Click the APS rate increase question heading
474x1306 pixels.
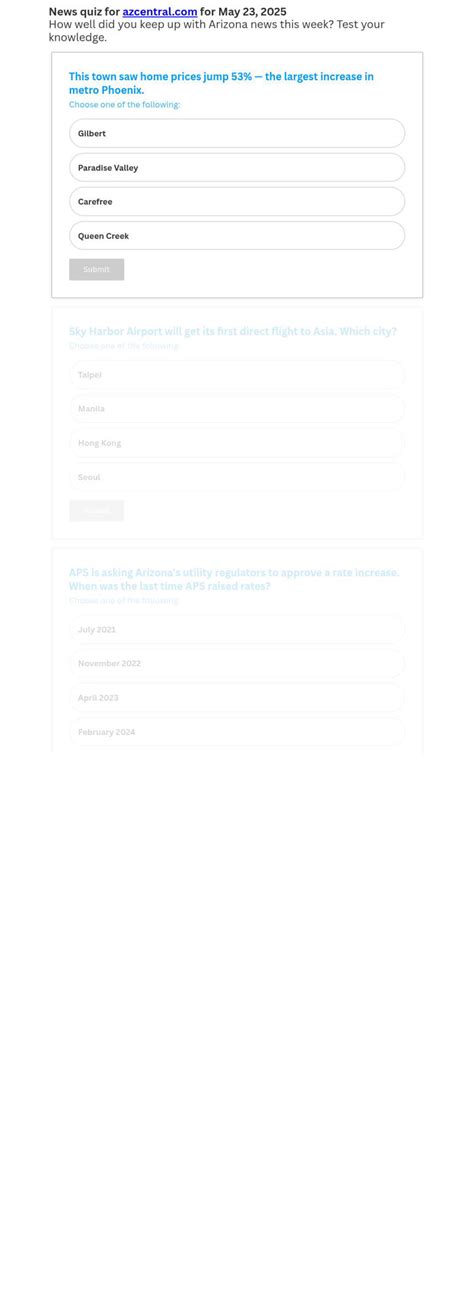tap(234, 580)
